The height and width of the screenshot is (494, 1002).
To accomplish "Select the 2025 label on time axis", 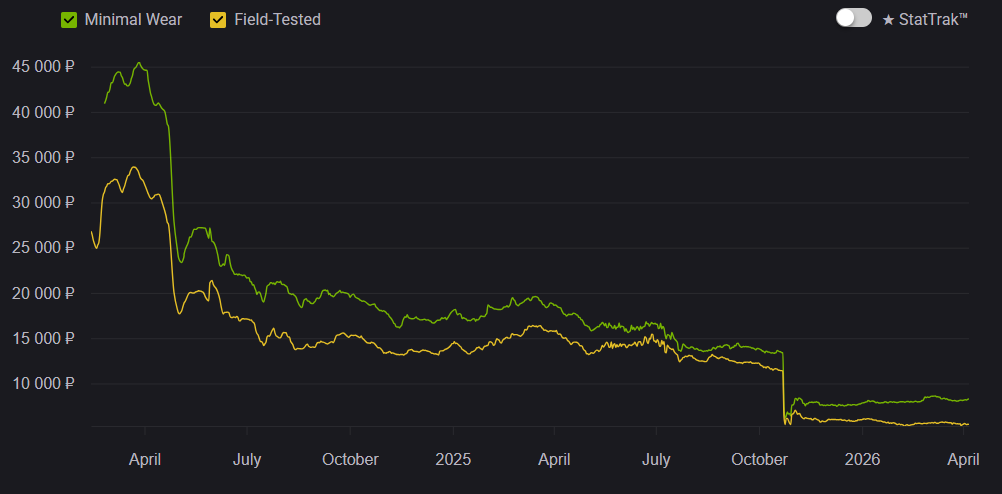I will (452, 459).
